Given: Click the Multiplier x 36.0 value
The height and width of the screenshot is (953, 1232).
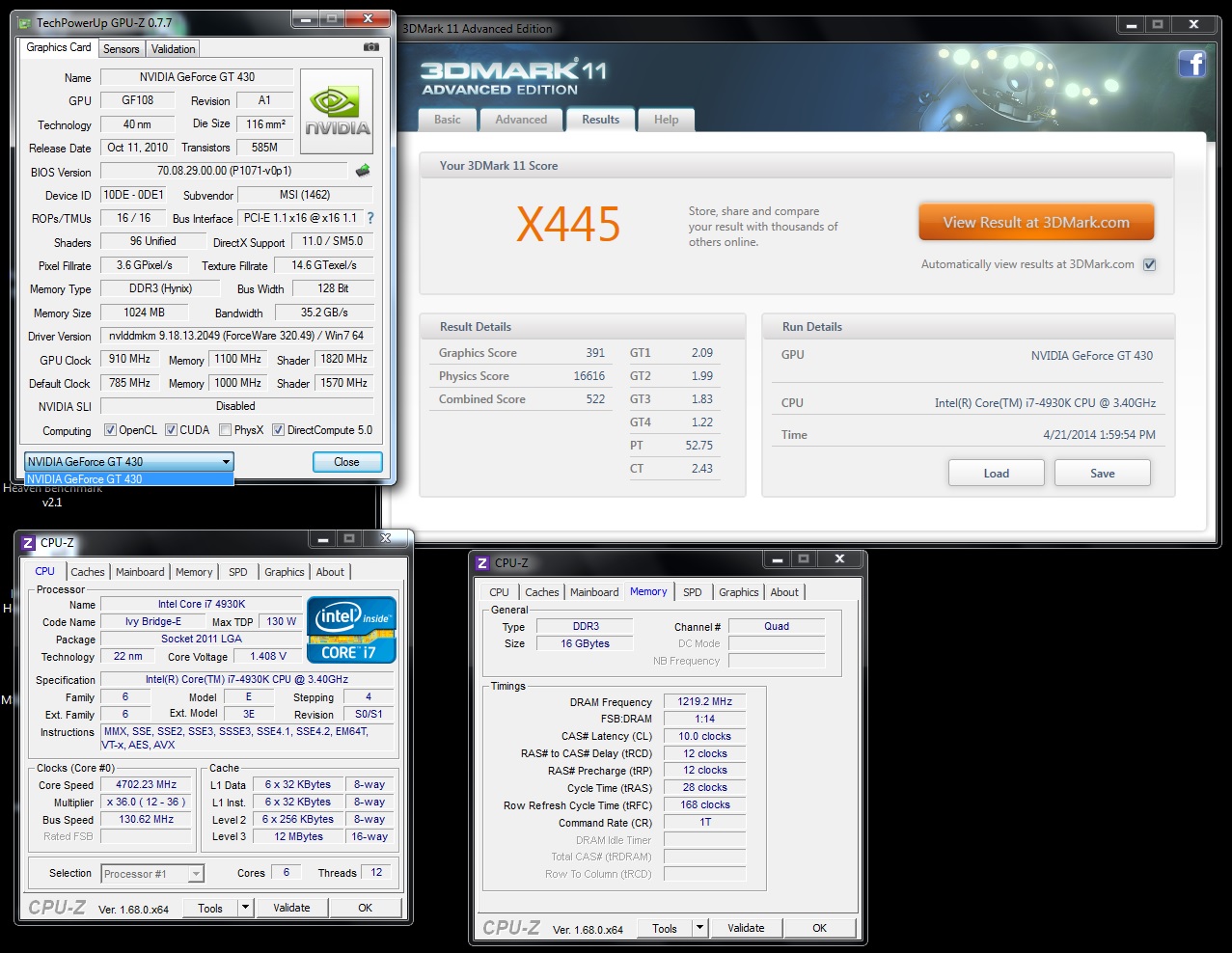Looking at the screenshot, I should point(146,803).
